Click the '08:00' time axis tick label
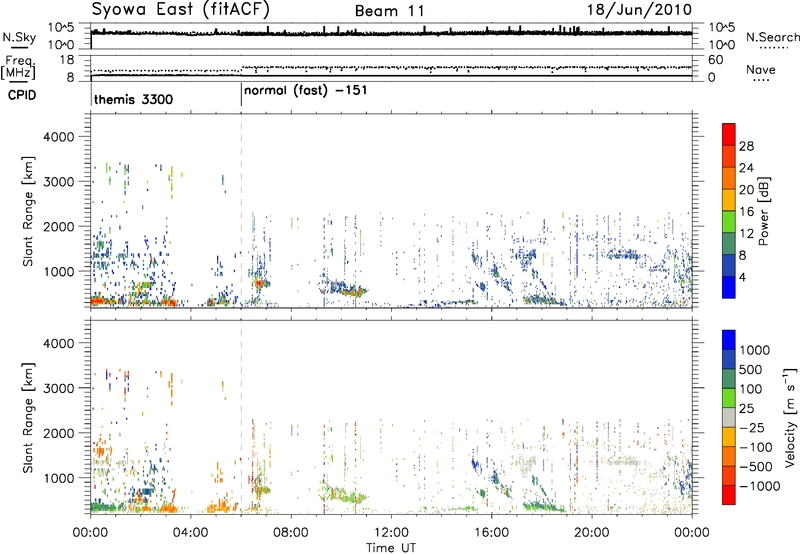800x554 pixels. click(x=291, y=533)
